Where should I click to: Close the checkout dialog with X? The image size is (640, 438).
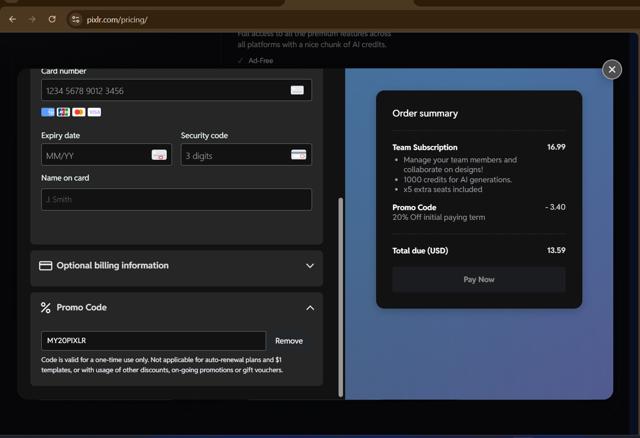click(612, 70)
